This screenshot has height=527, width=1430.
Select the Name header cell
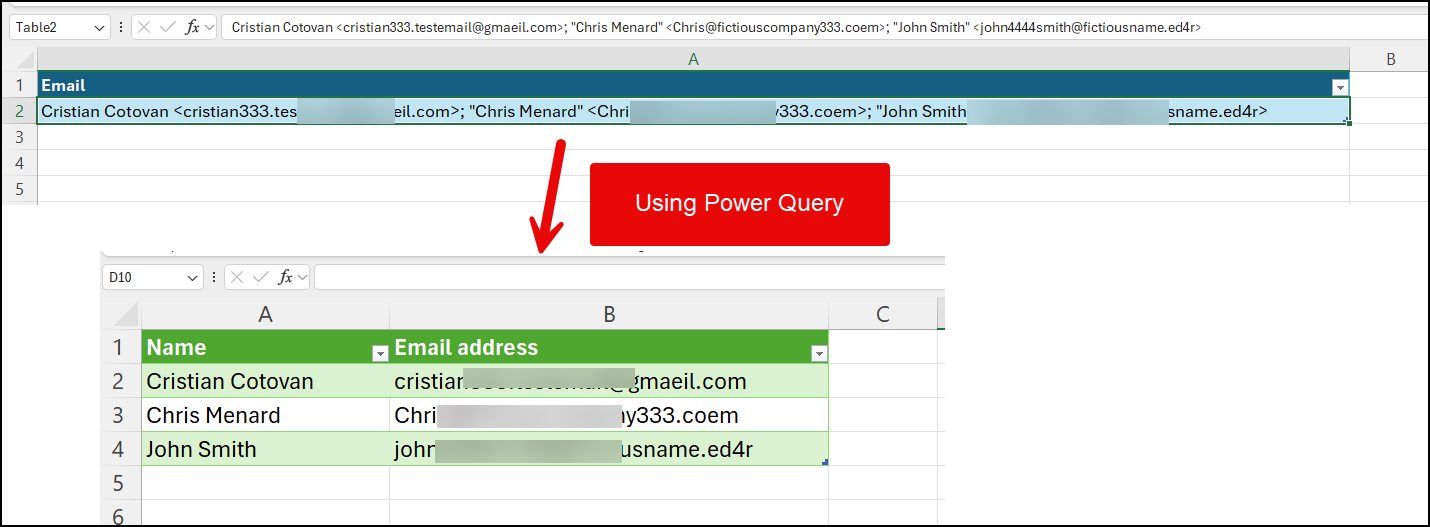click(265, 347)
